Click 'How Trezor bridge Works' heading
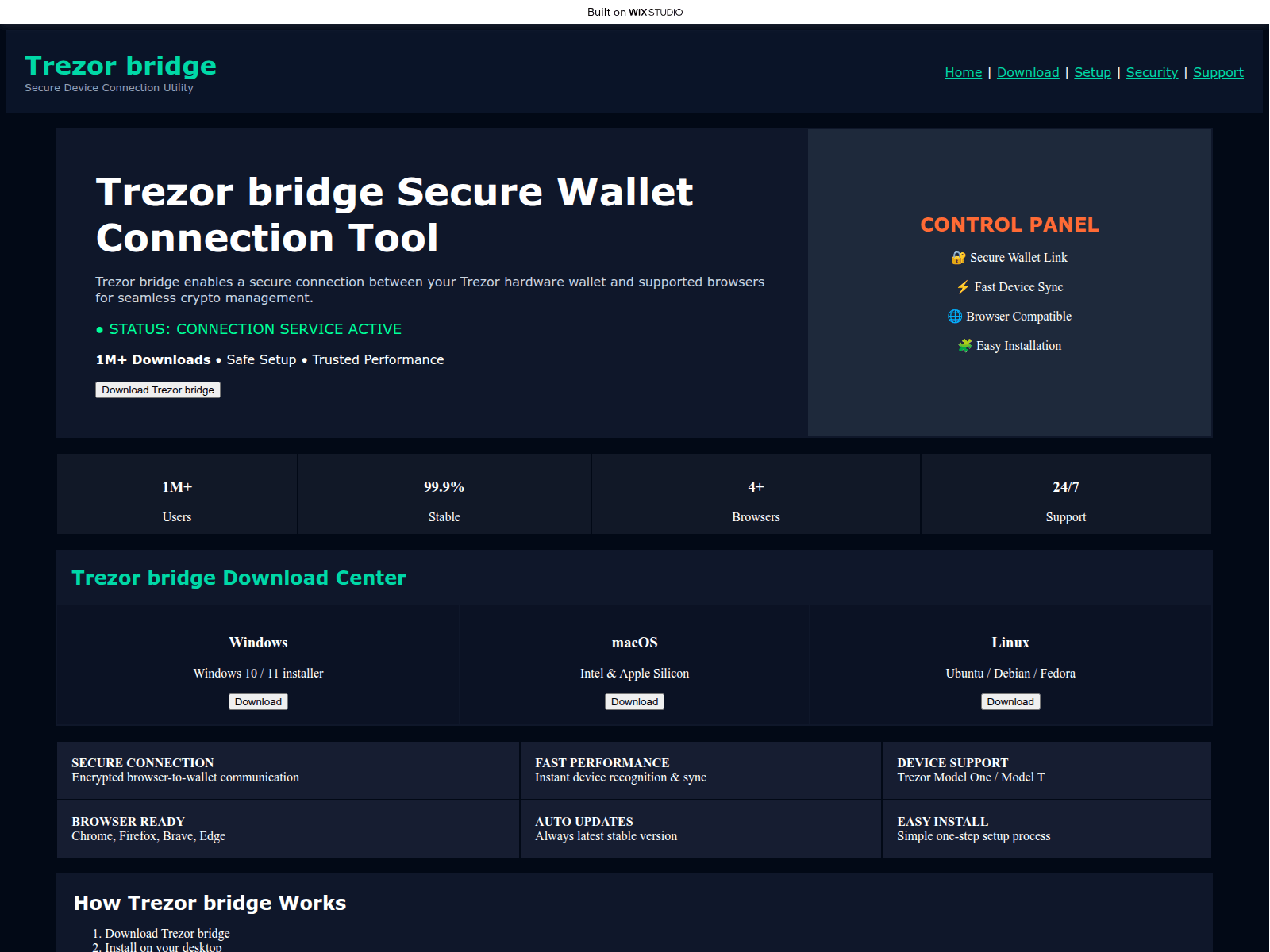 210,904
